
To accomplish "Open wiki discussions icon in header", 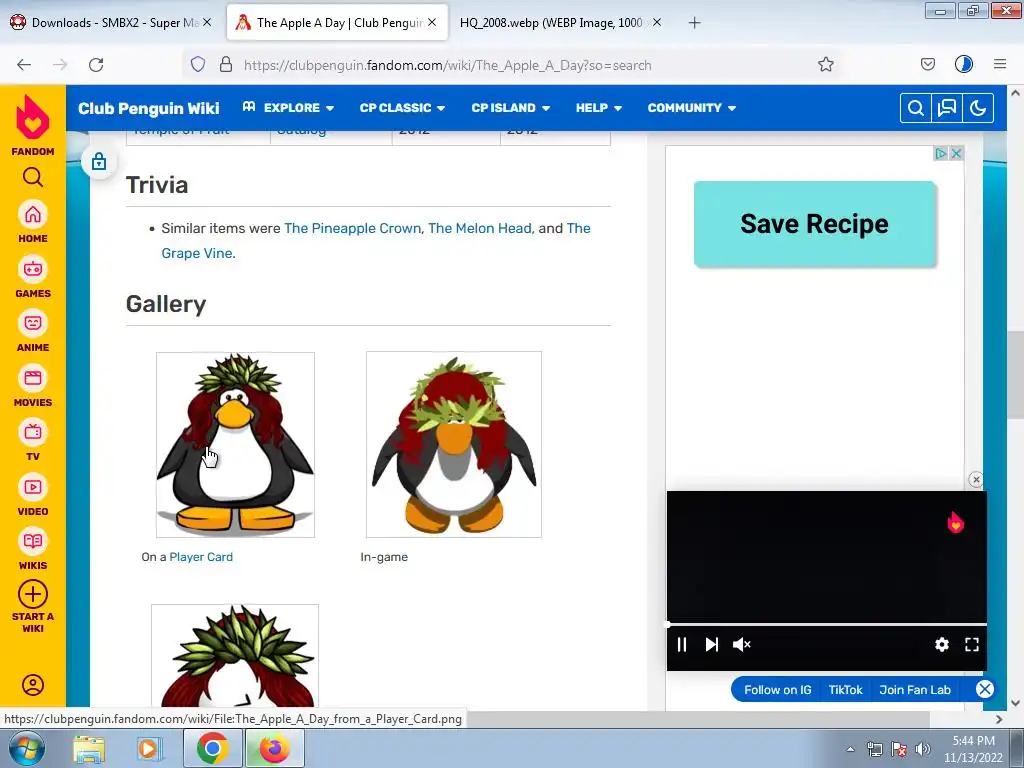I will [947, 108].
